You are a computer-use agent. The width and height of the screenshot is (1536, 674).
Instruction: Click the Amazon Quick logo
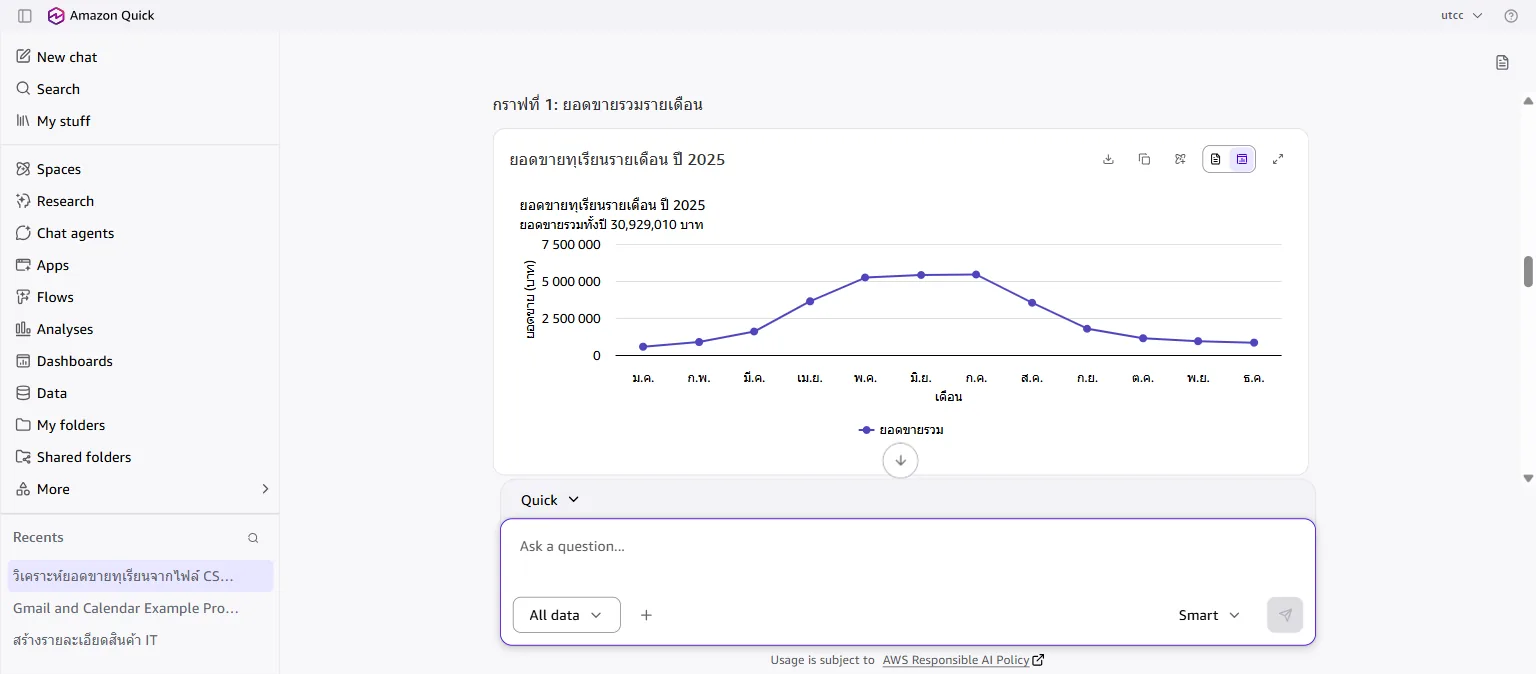(x=56, y=16)
